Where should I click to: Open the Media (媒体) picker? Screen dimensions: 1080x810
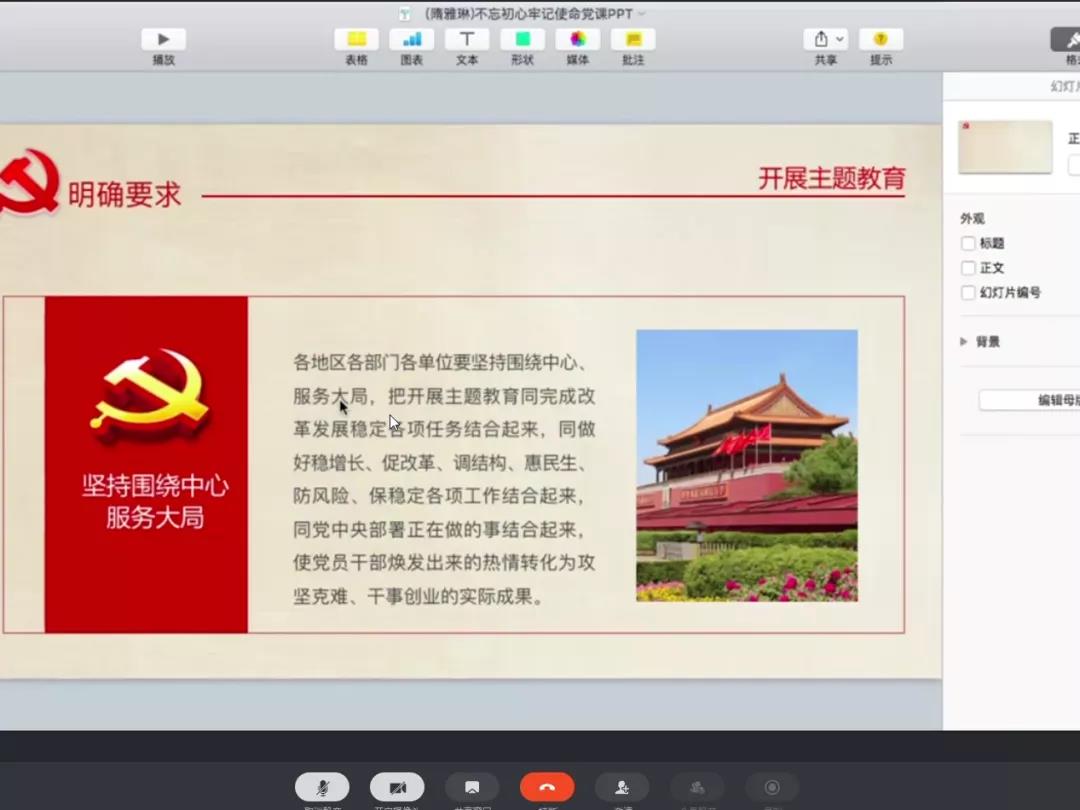pos(578,40)
